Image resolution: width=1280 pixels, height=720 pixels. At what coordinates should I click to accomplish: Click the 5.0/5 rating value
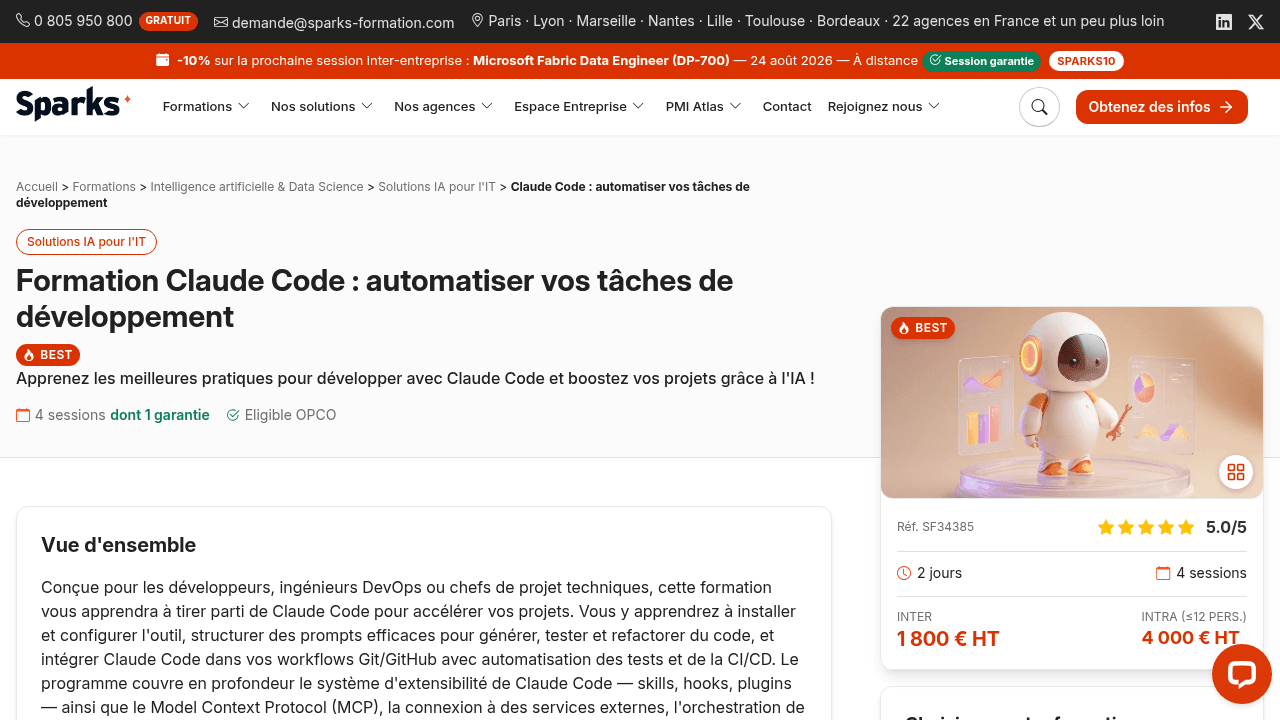coord(1226,527)
